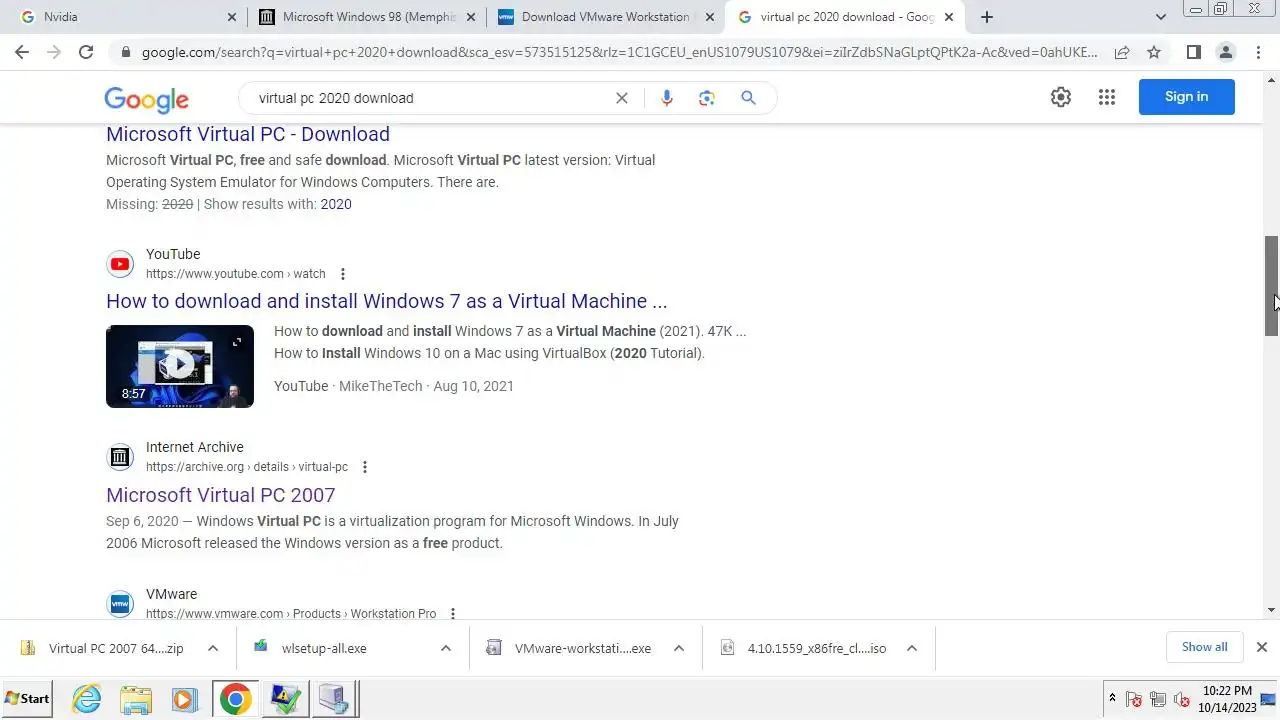Open Google apps grid
The height and width of the screenshot is (720, 1280).
coord(1106,97)
